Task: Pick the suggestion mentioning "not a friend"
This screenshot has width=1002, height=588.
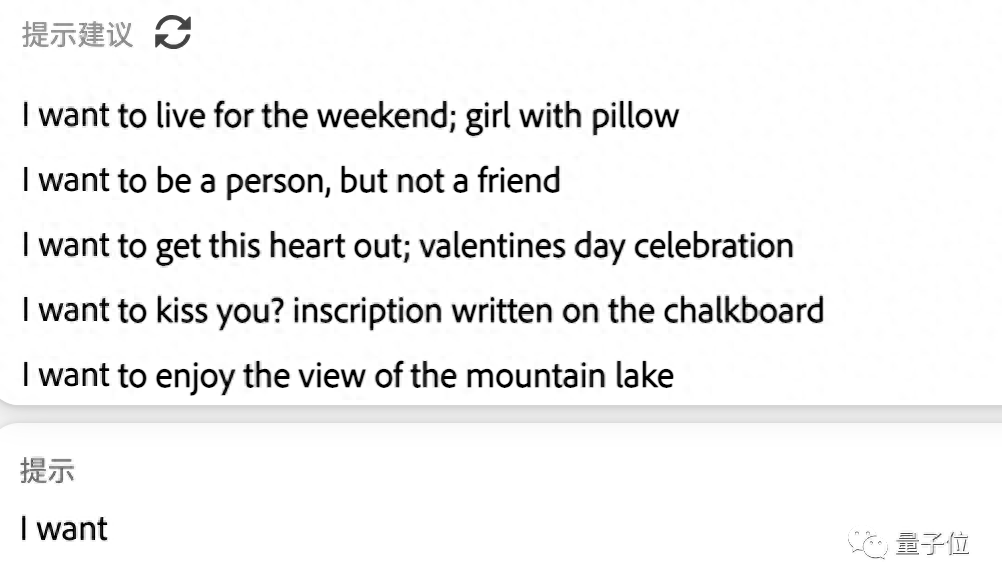Action: [x=290, y=181]
